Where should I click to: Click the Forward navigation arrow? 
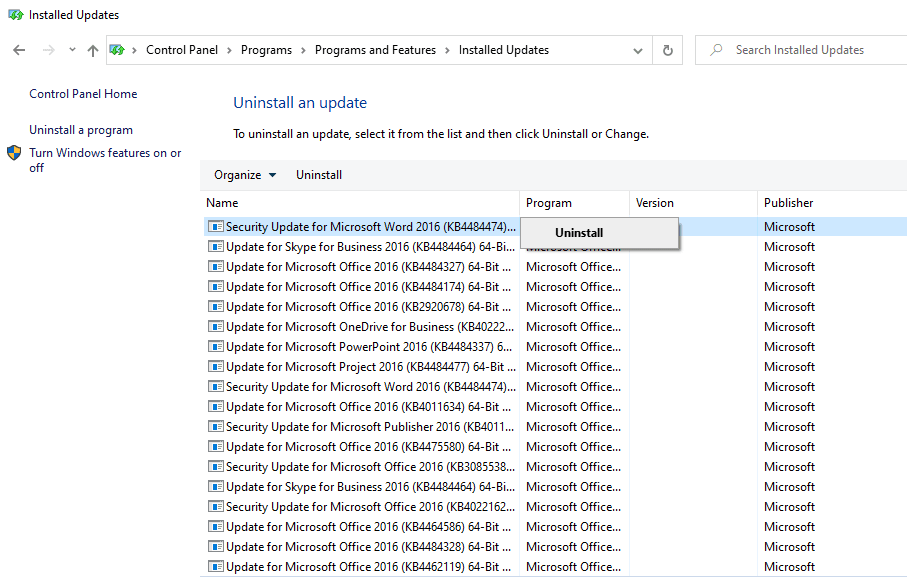click(x=47, y=49)
